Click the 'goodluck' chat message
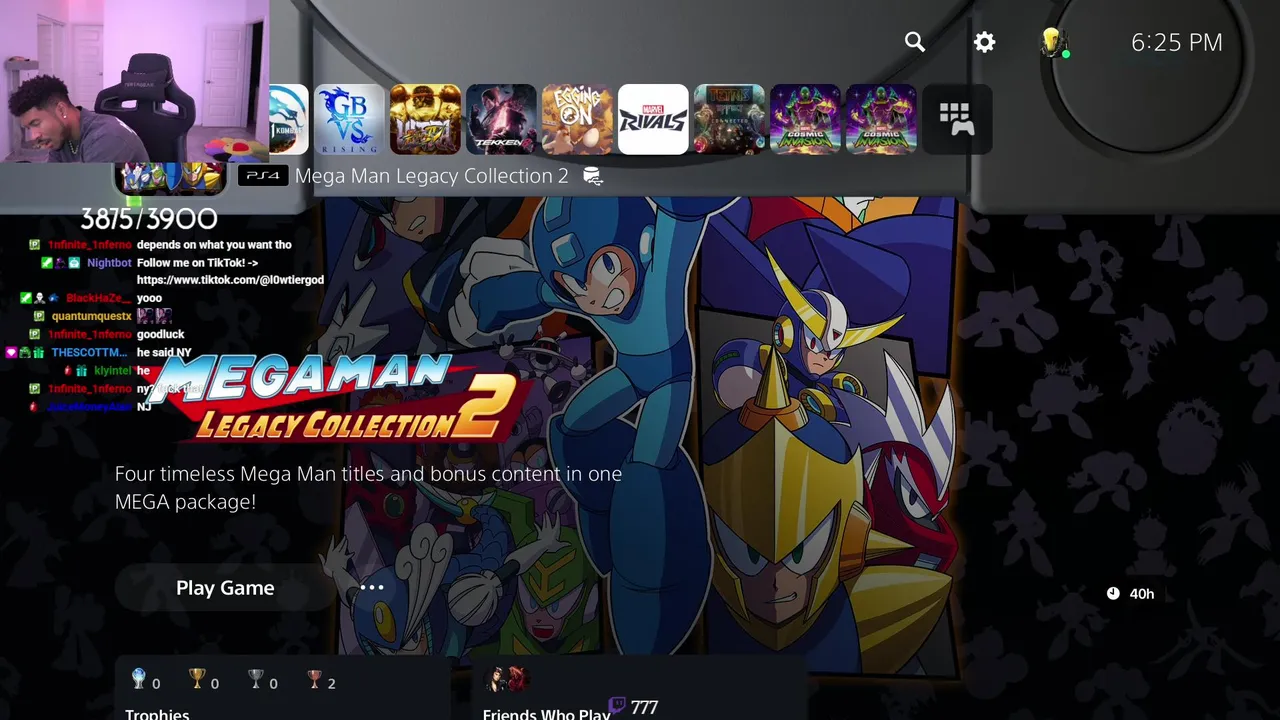Screen dimensions: 1280x720 pyautogui.click(x=161, y=334)
